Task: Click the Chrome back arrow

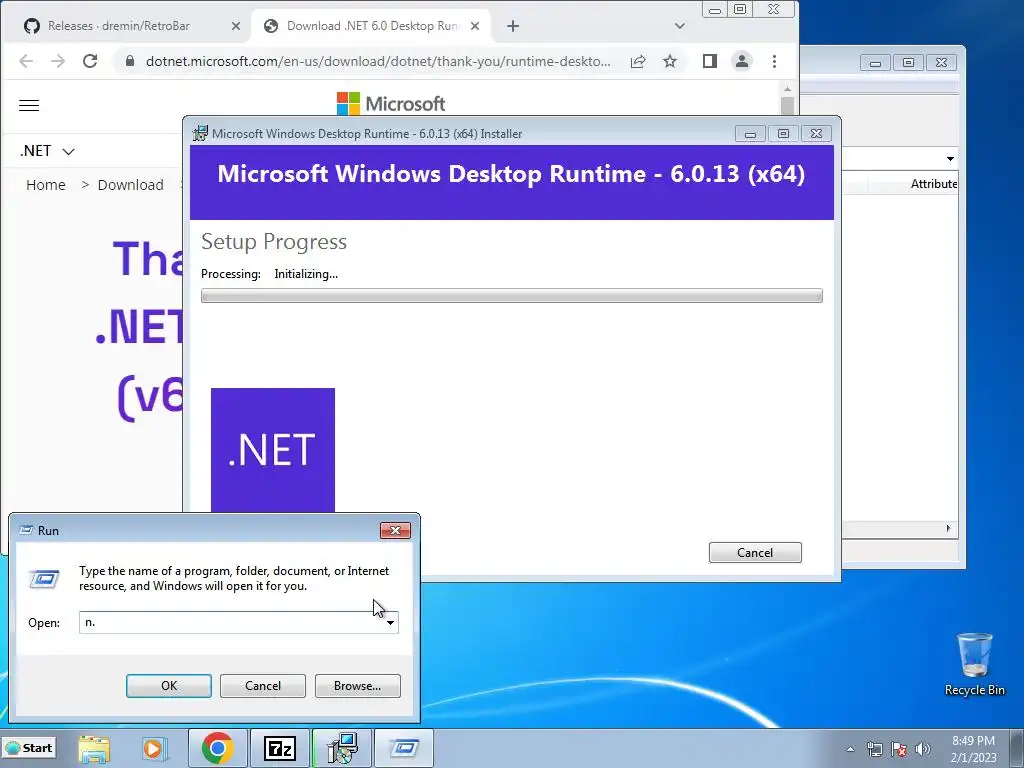Action: click(x=26, y=61)
